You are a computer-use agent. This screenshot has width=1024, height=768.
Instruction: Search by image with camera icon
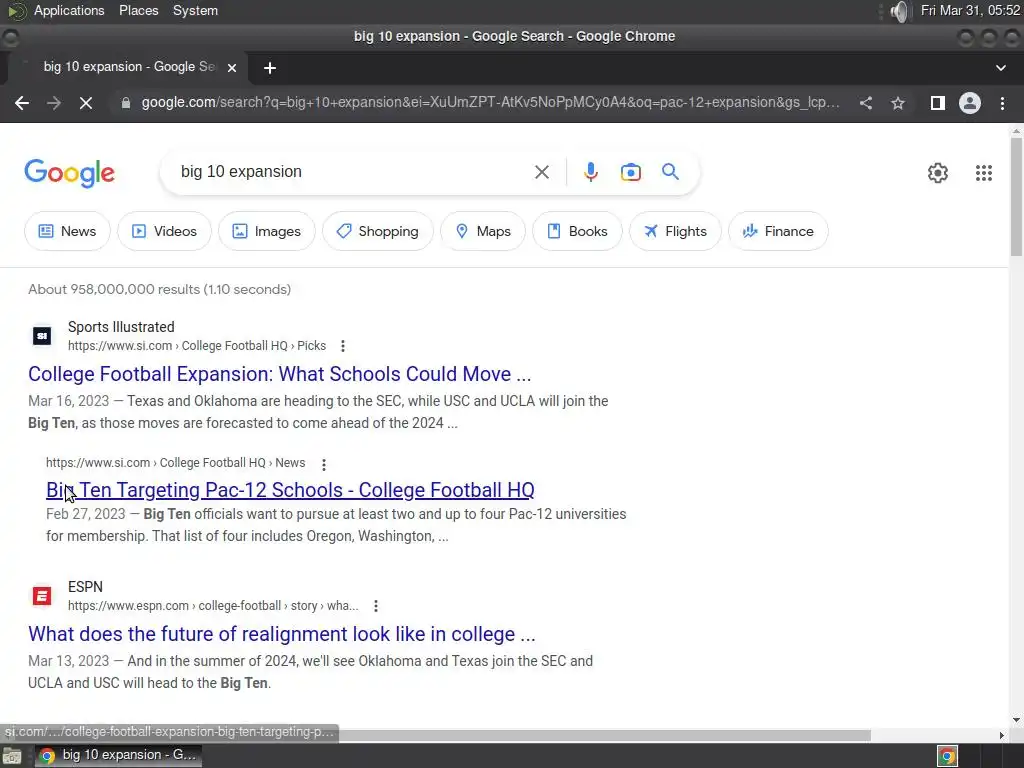coord(630,172)
